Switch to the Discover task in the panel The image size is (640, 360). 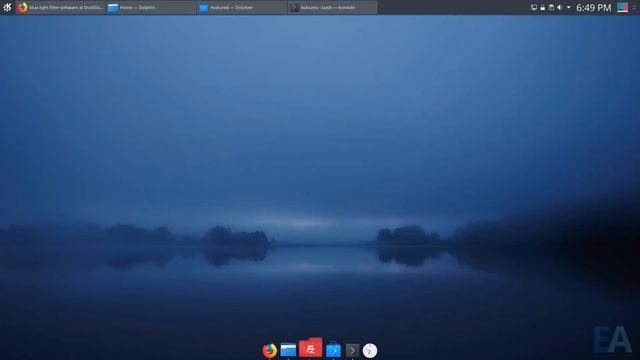click(x=242, y=7)
